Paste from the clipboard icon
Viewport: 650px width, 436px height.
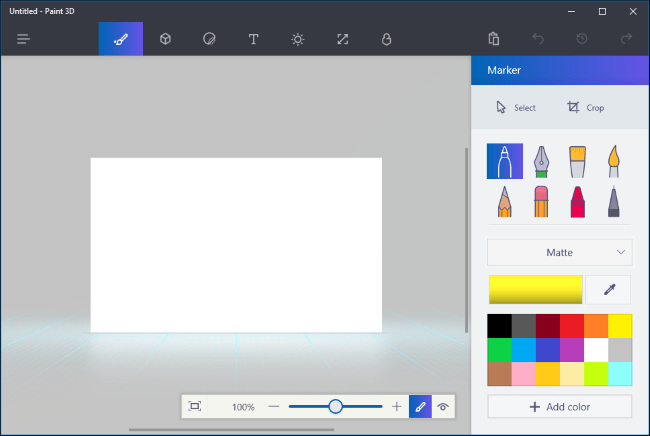493,39
